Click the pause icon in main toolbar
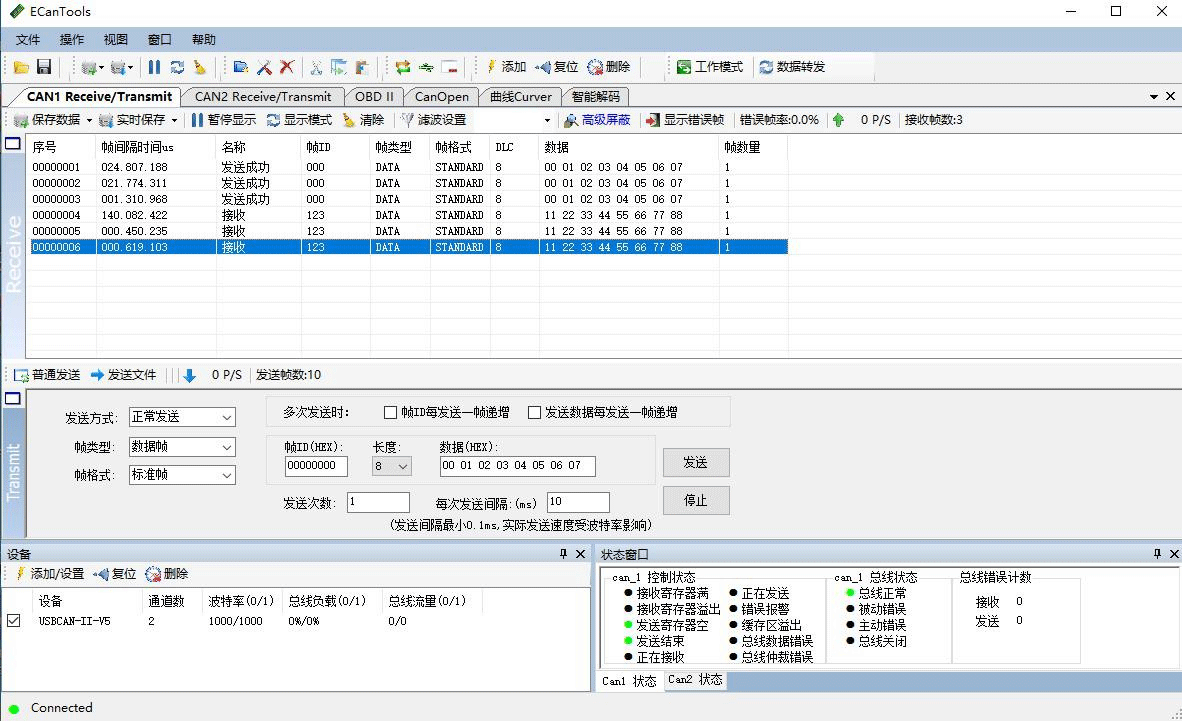Screen dimensions: 1182x721 tap(154, 67)
